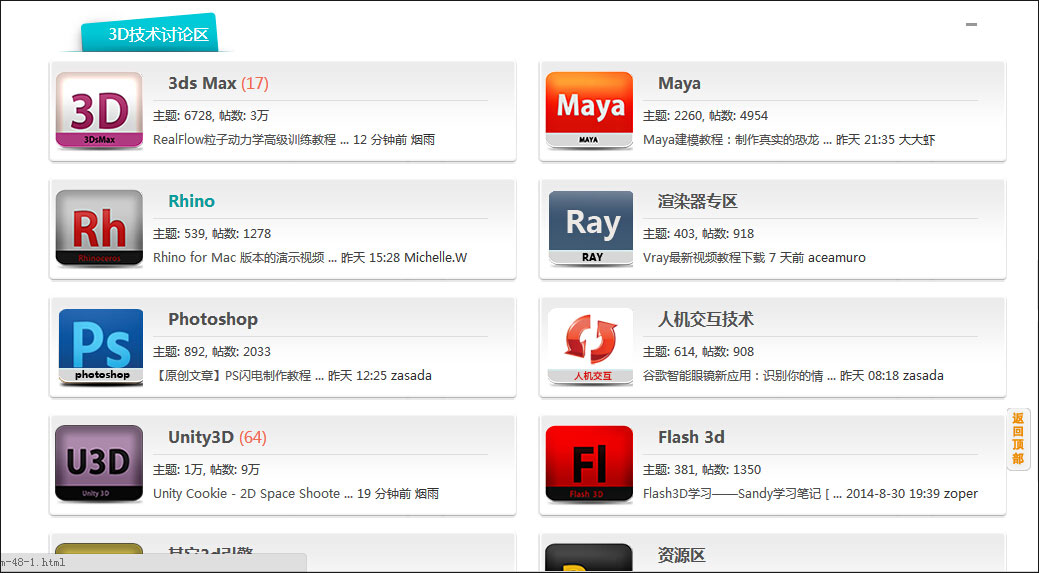Open PS闪电制作教程 post

coord(238,376)
